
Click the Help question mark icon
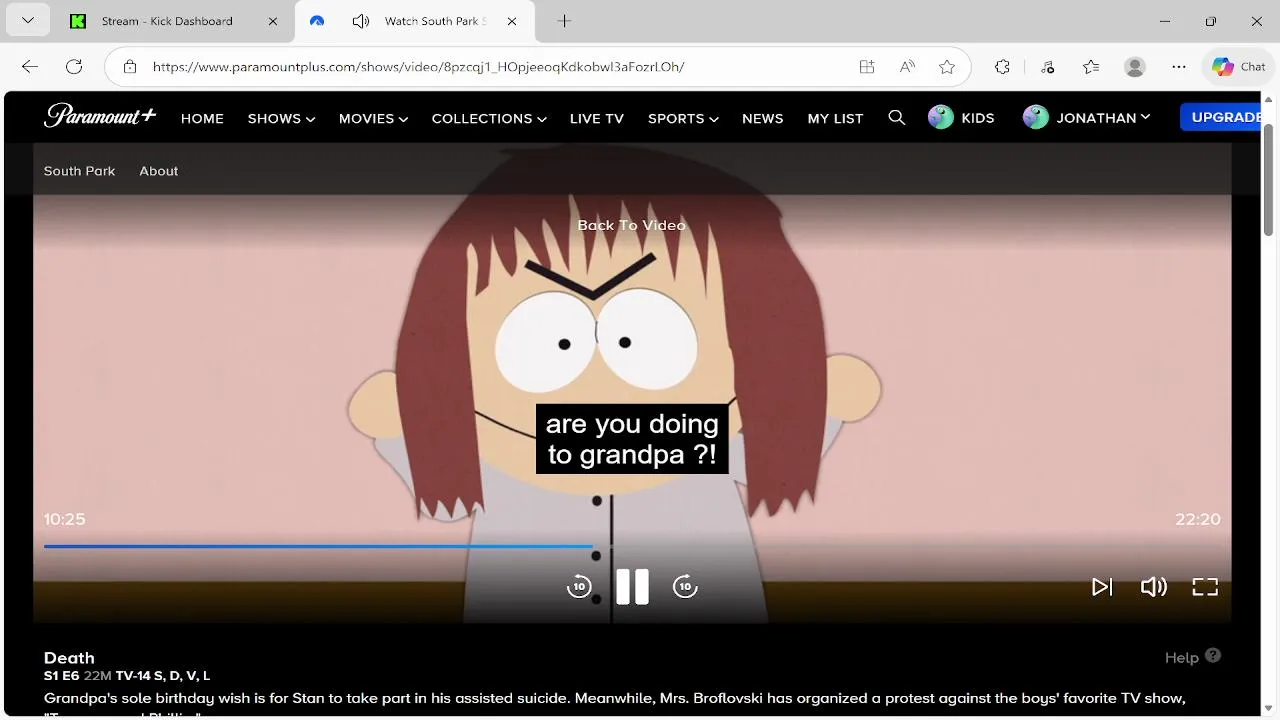tap(1213, 656)
